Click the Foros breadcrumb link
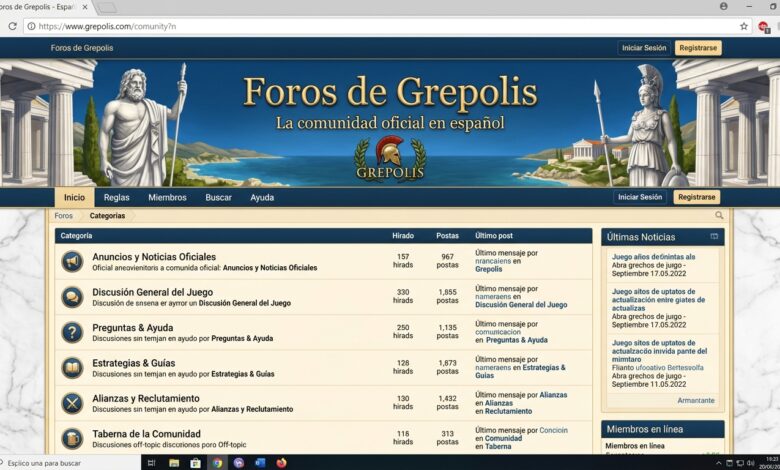Screen dimensions: 780x470 pyautogui.click(x=63, y=215)
